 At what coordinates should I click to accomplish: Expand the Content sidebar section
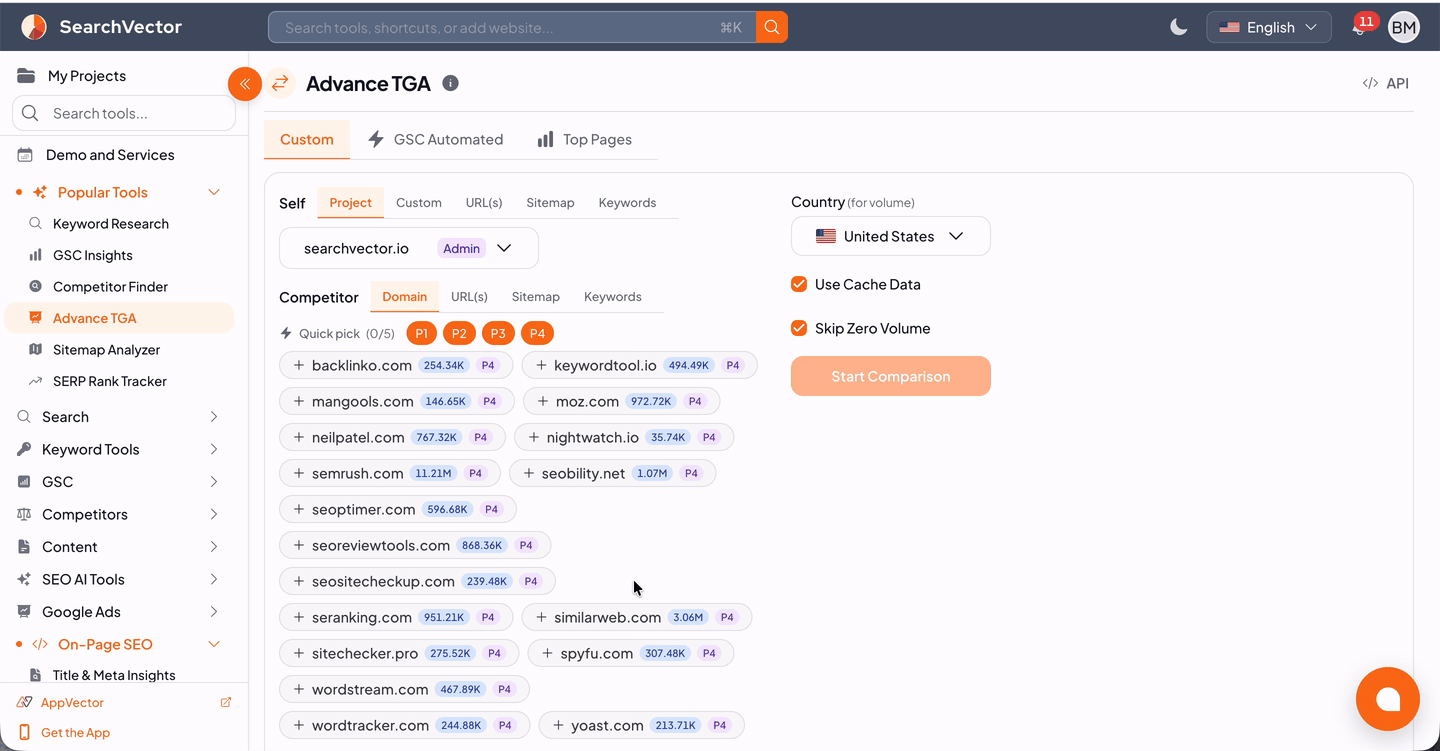(213, 547)
